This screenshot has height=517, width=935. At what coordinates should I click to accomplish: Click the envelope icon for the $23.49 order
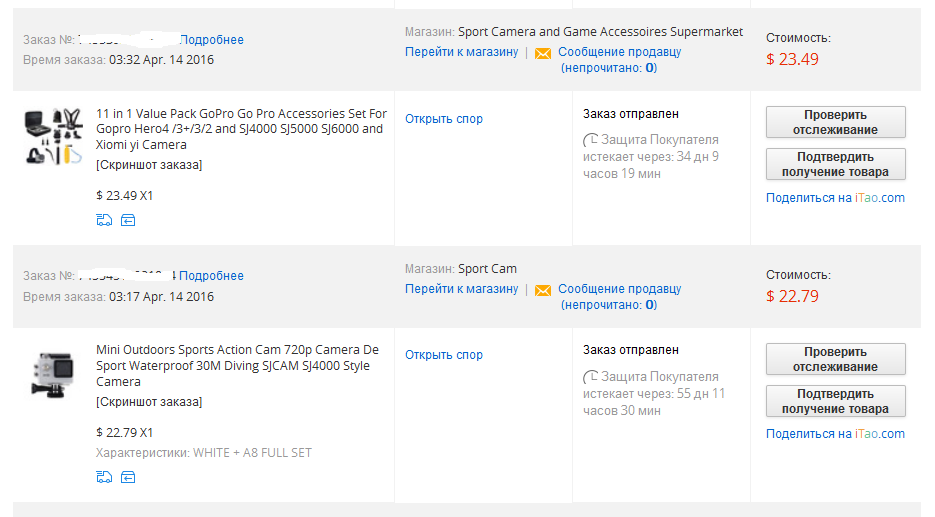tap(543, 53)
